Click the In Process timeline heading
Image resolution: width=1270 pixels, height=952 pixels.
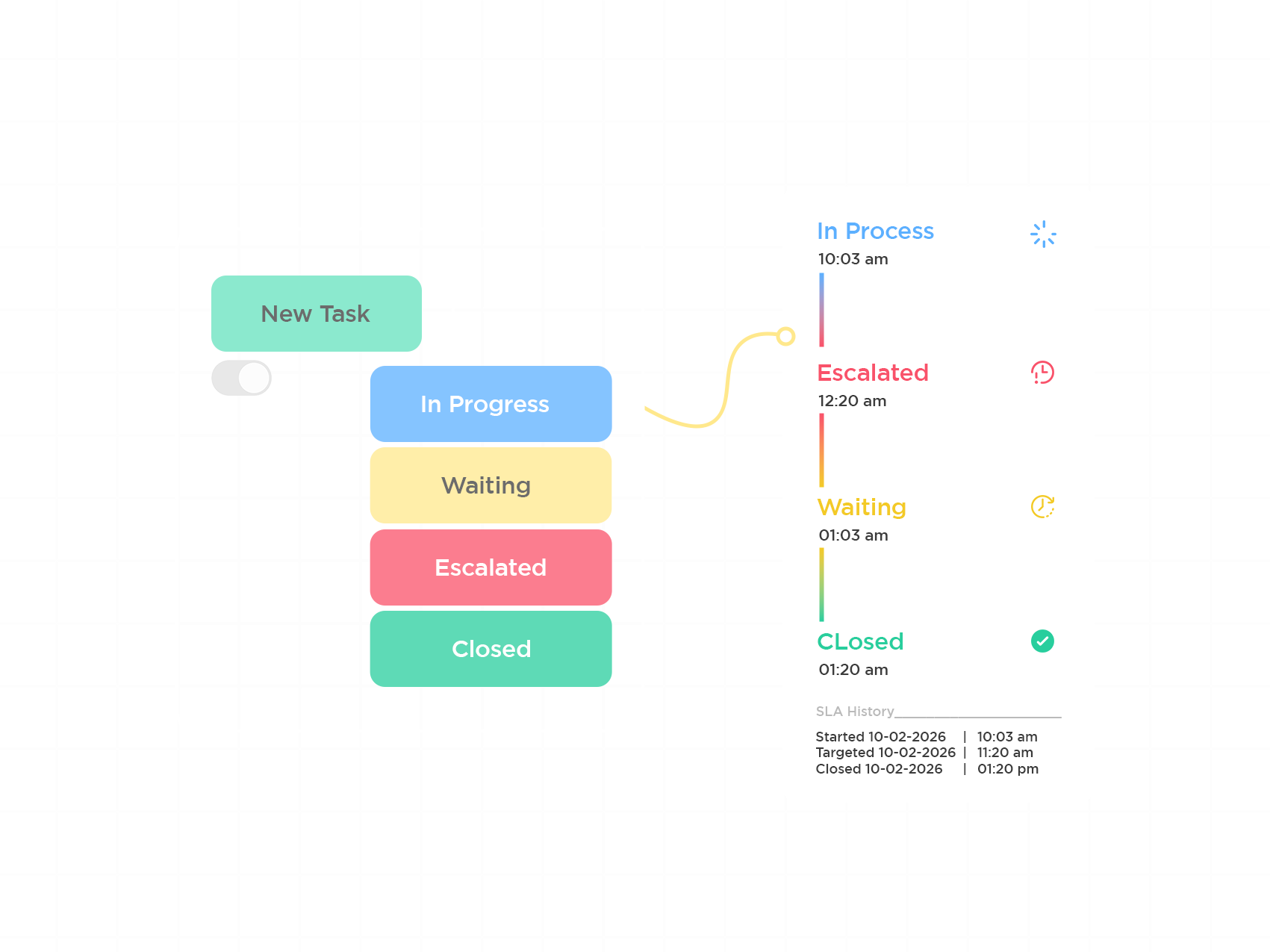[x=875, y=231]
